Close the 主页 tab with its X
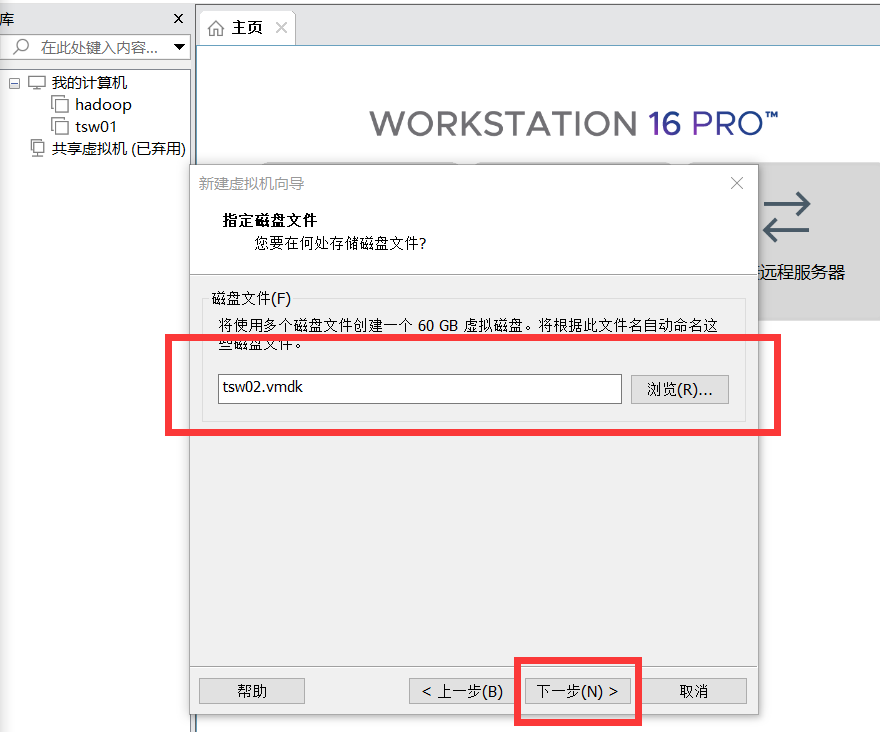 point(283,28)
